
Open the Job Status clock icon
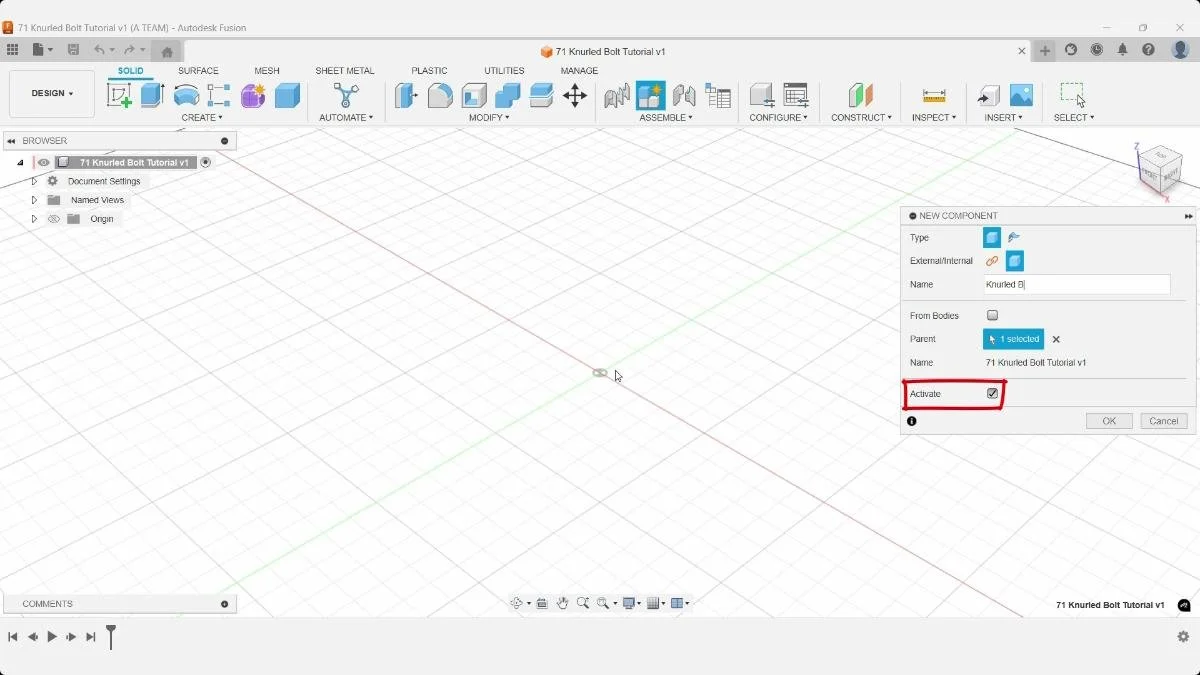[x=1097, y=49]
